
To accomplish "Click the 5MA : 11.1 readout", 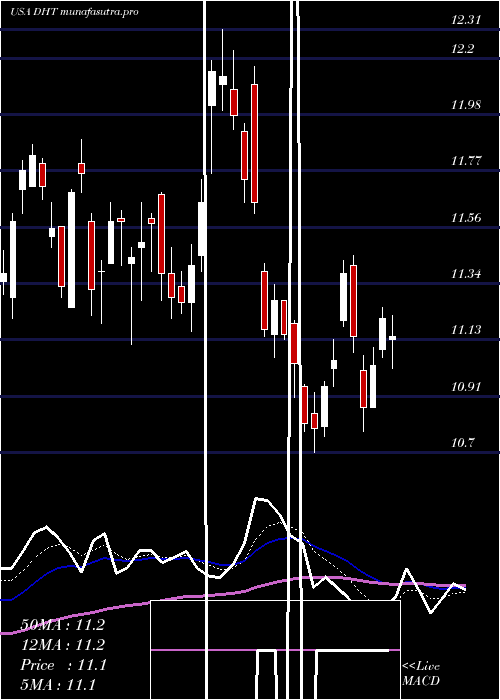I will (58, 685).
